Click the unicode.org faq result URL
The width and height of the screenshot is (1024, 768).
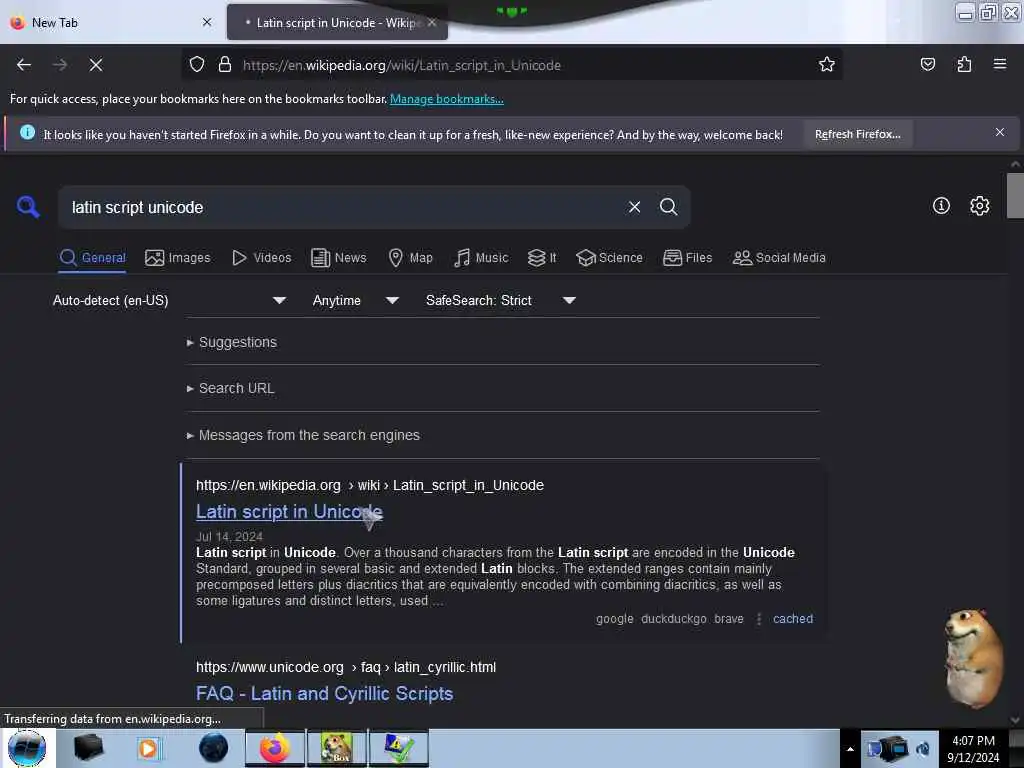point(345,667)
